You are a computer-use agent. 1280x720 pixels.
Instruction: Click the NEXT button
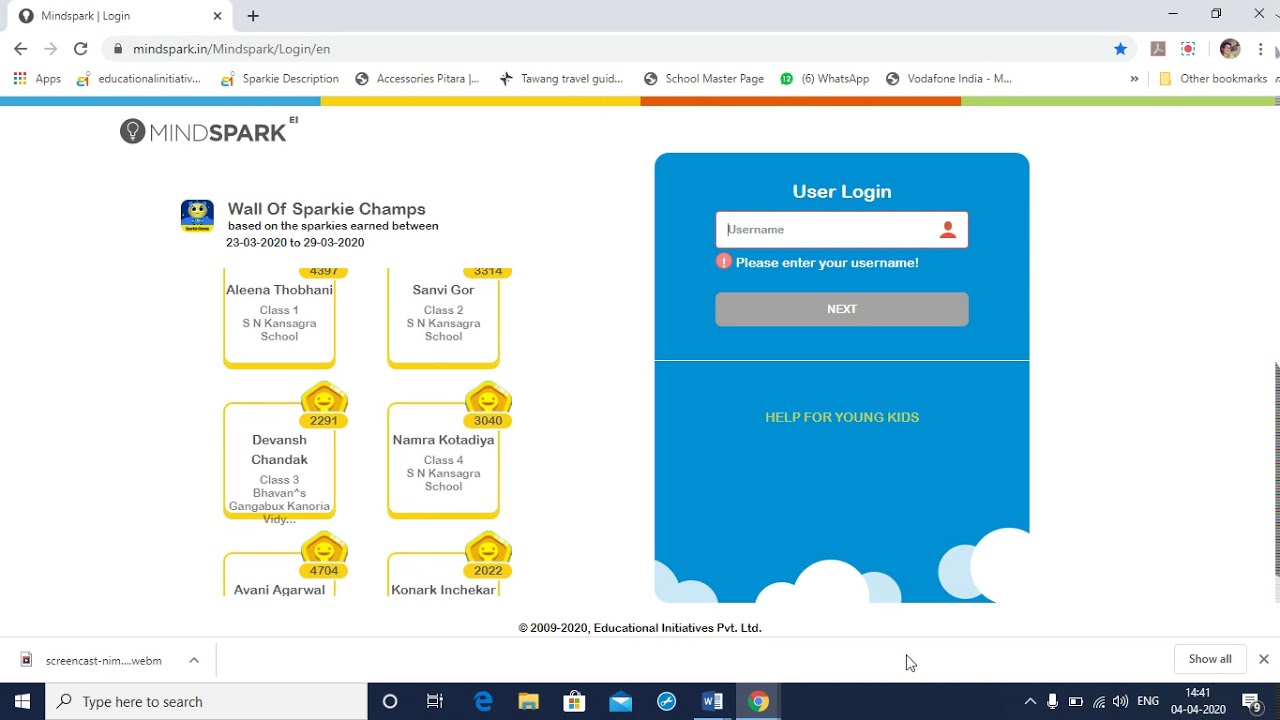[x=842, y=309]
